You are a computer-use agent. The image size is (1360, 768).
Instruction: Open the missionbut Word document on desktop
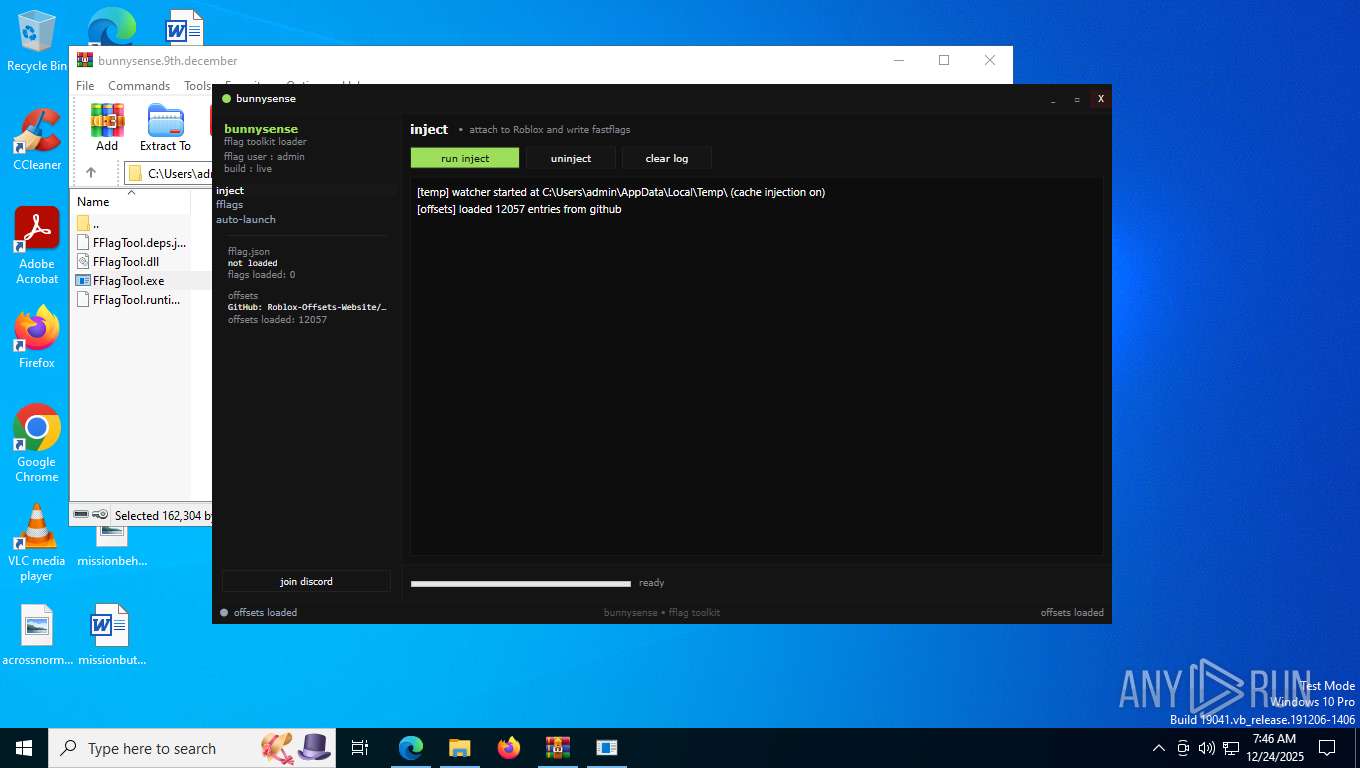(x=111, y=635)
